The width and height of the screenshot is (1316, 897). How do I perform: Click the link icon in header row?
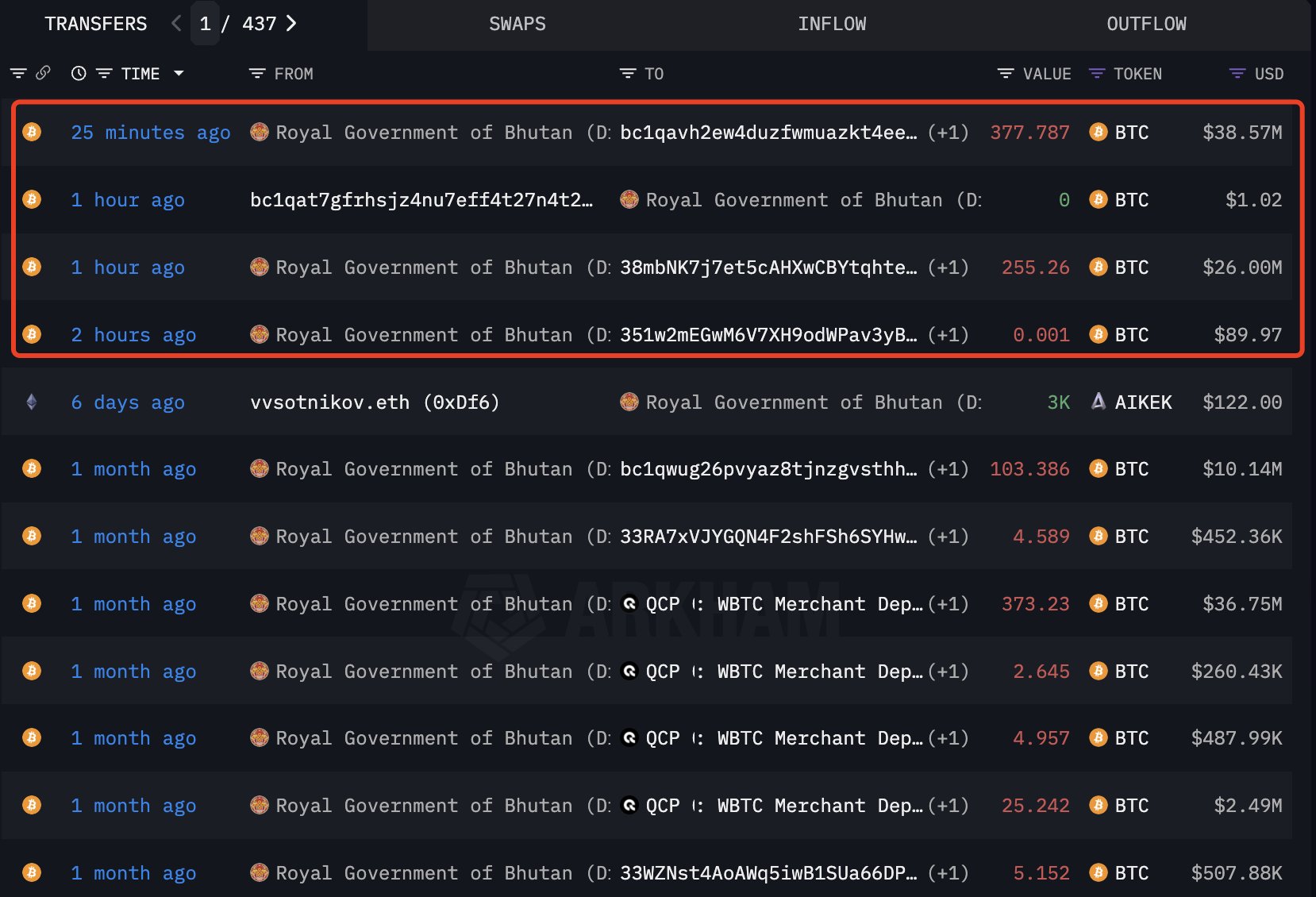coord(43,73)
